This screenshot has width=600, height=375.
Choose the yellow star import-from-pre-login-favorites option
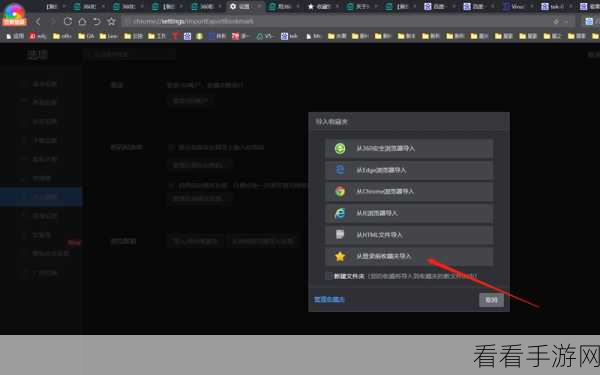409,256
